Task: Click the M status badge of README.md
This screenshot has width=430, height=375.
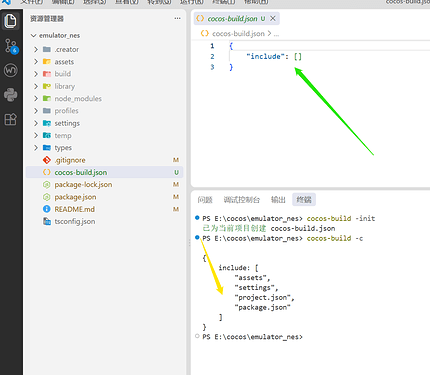Action: pos(176,209)
